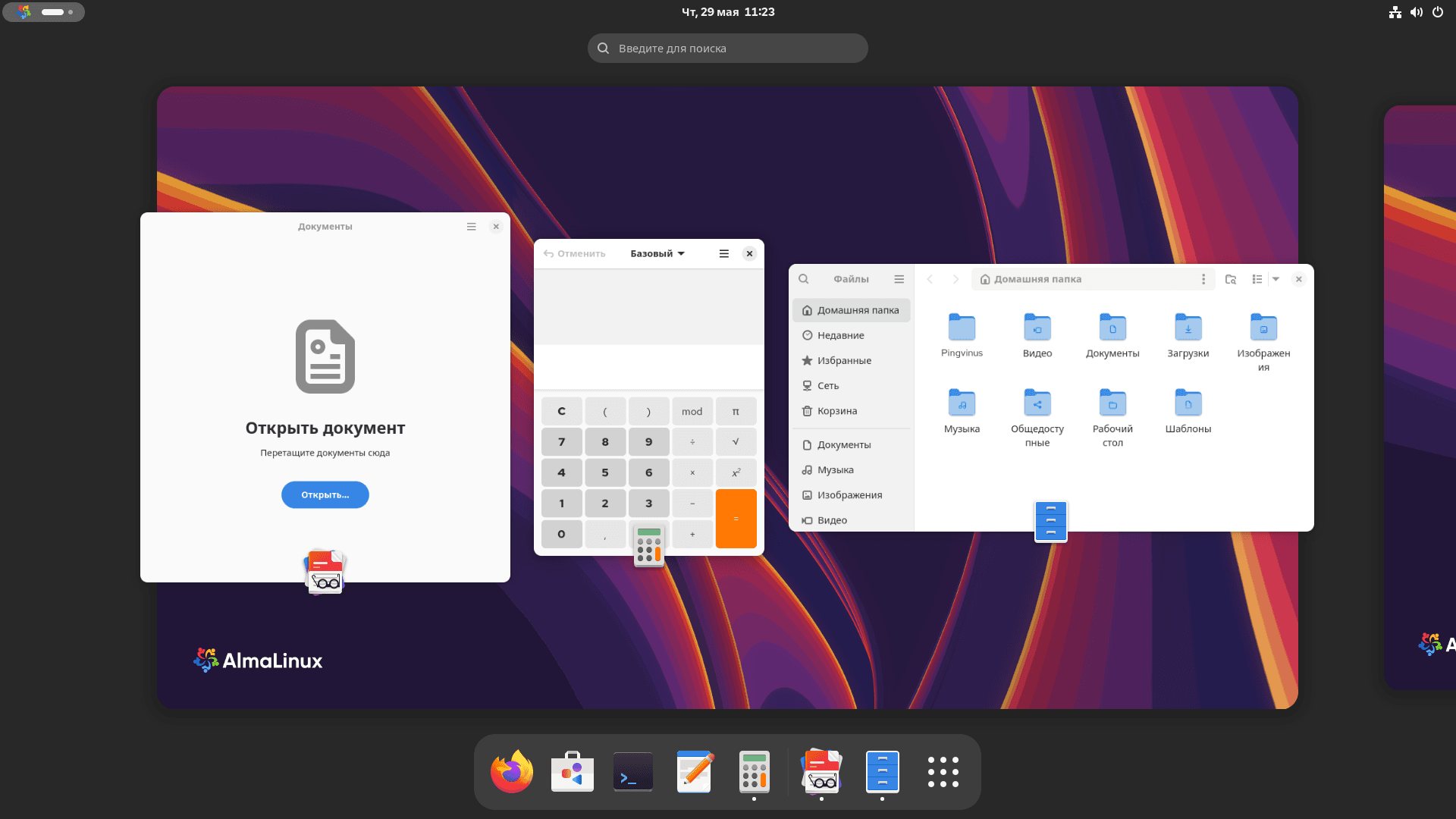This screenshot has width=1456, height=819.
Task: Select Документы bookmark in Files sidebar
Action: click(x=852, y=444)
